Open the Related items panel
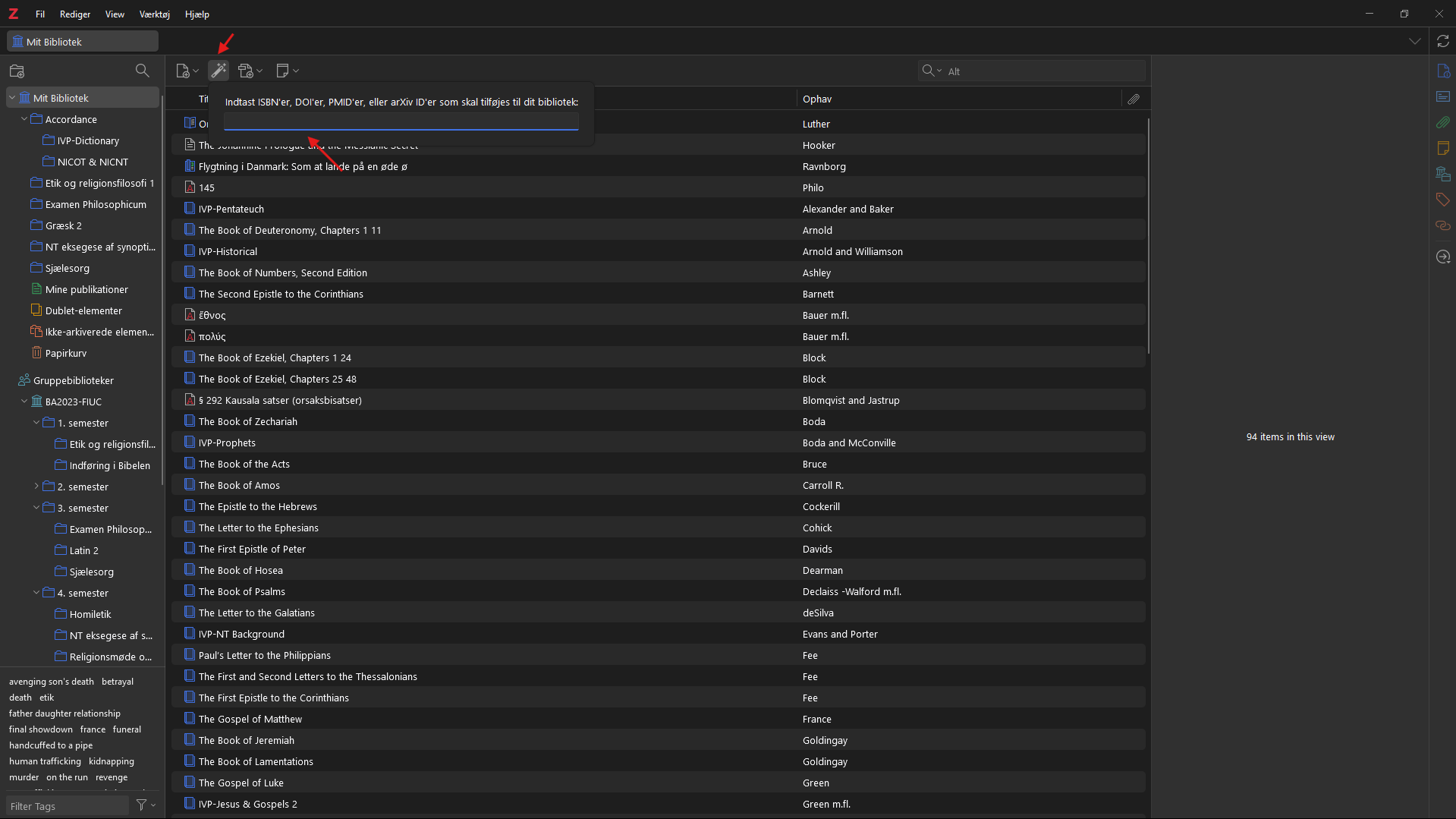This screenshot has height=819, width=1456. (1443, 225)
